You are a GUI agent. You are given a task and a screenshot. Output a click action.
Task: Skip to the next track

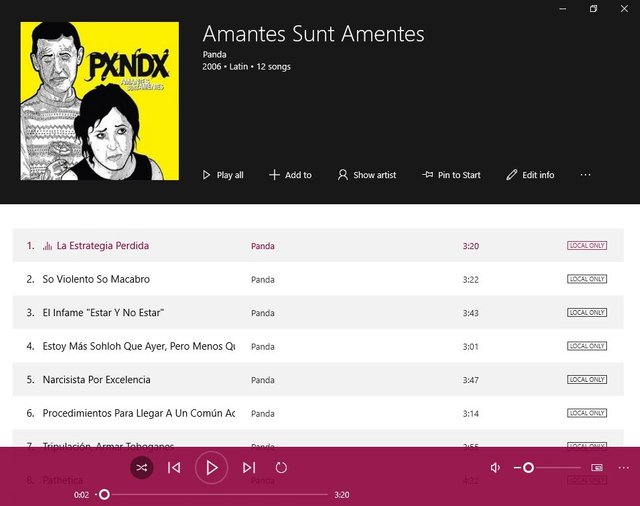(x=249, y=468)
